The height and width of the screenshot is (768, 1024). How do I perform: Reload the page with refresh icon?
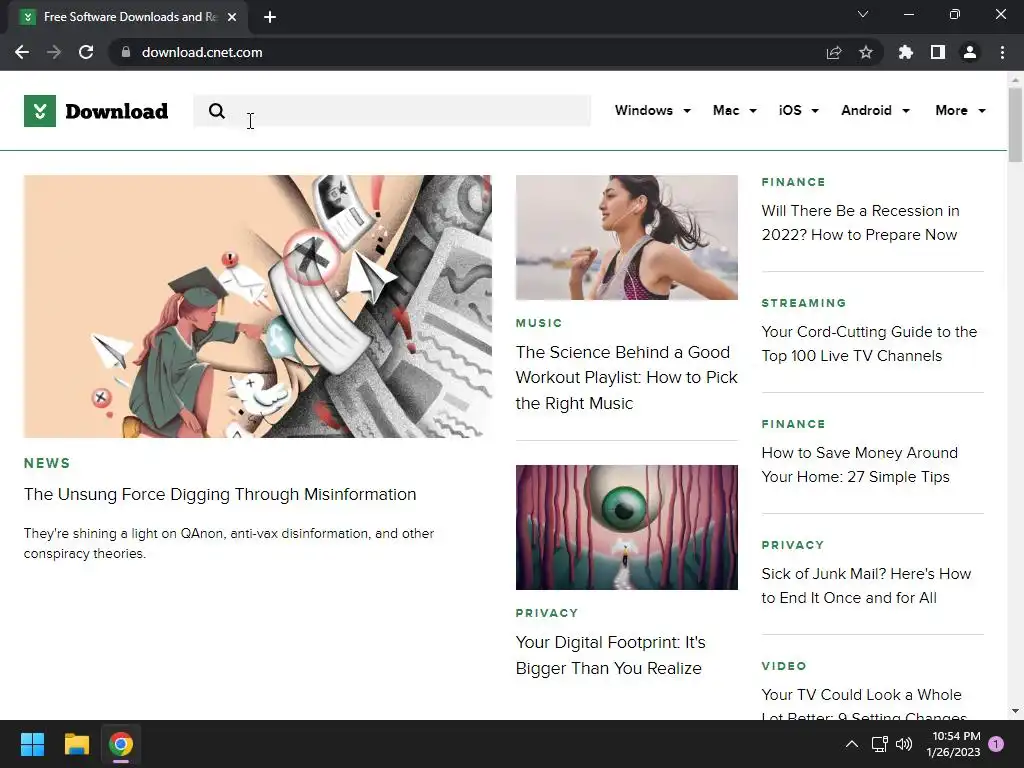click(86, 52)
